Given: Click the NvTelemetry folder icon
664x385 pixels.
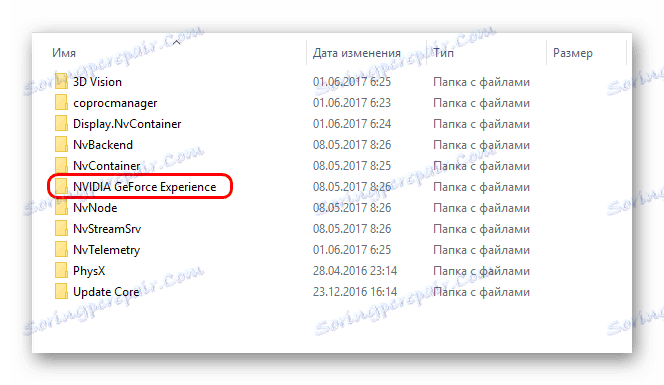Looking at the screenshot, I should click(61, 249).
